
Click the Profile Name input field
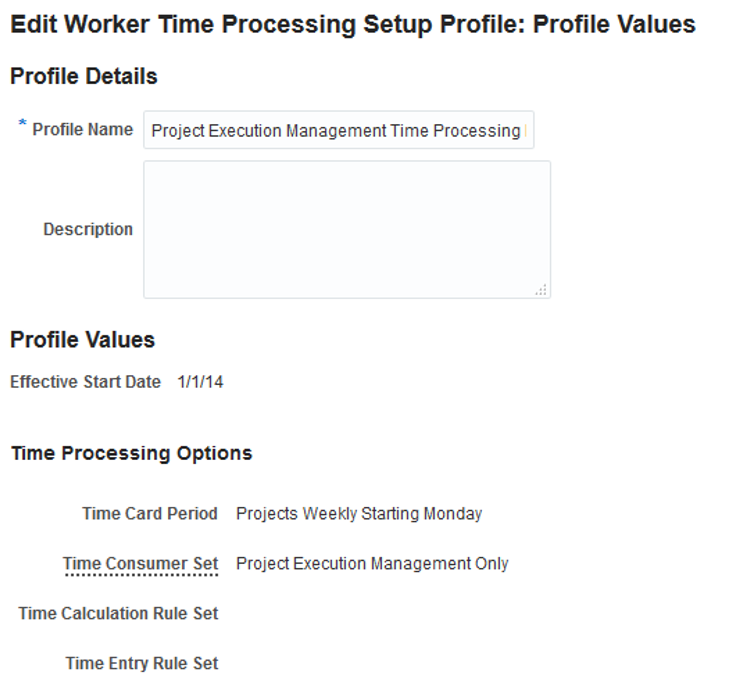point(338,131)
